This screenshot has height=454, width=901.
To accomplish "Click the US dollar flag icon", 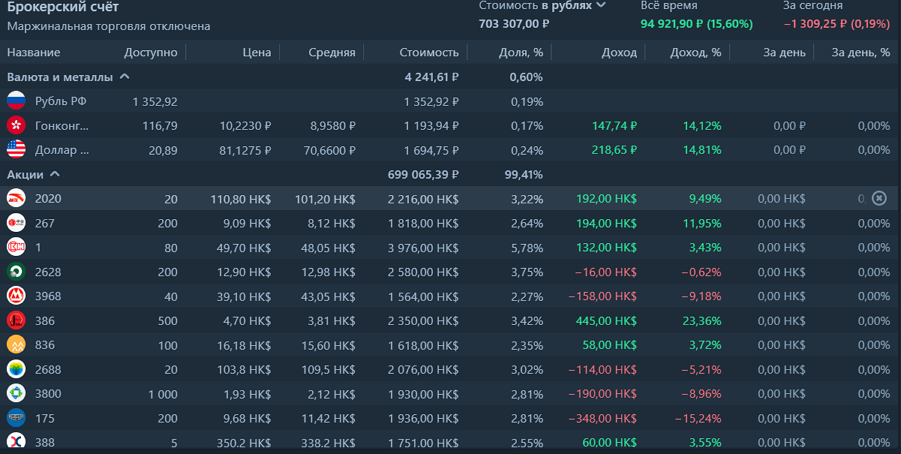I will pos(16,150).
